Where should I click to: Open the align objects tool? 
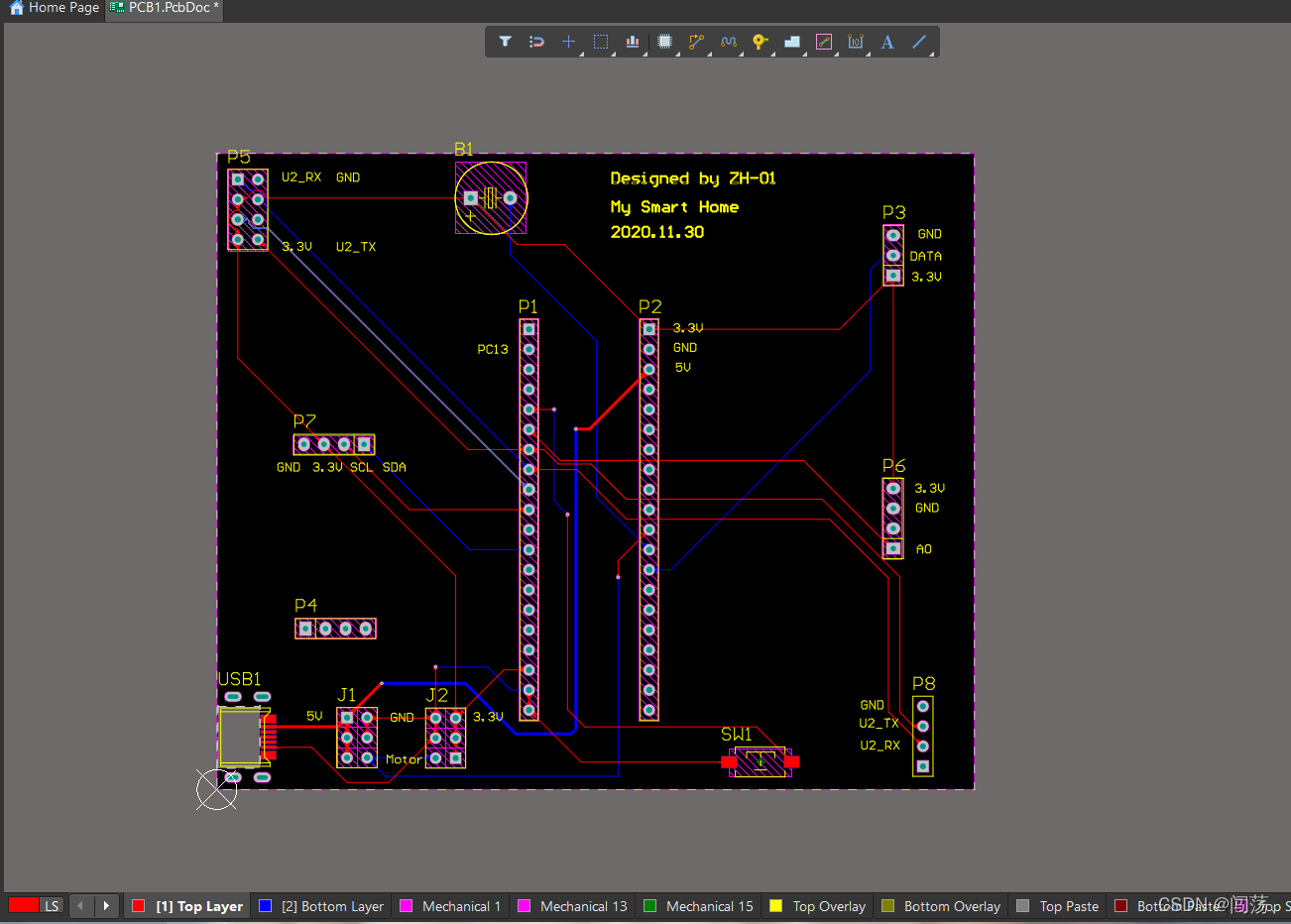[x=633, y=42]
